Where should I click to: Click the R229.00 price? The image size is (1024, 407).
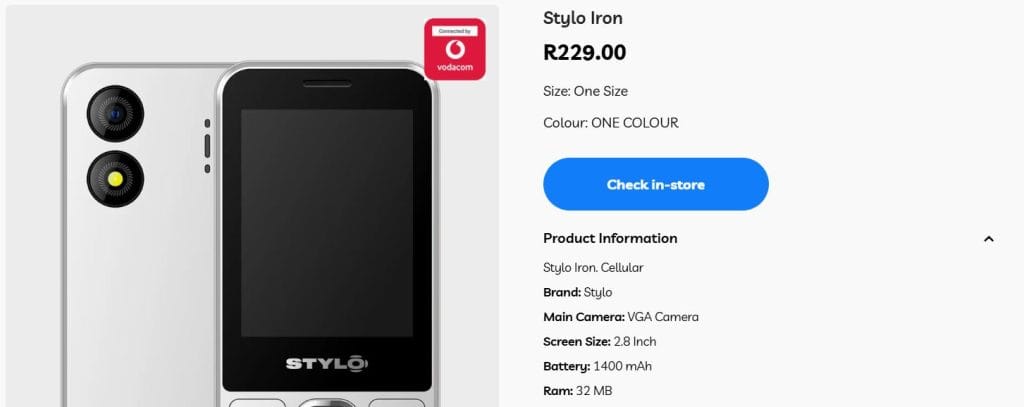click(x=584, y=52)
